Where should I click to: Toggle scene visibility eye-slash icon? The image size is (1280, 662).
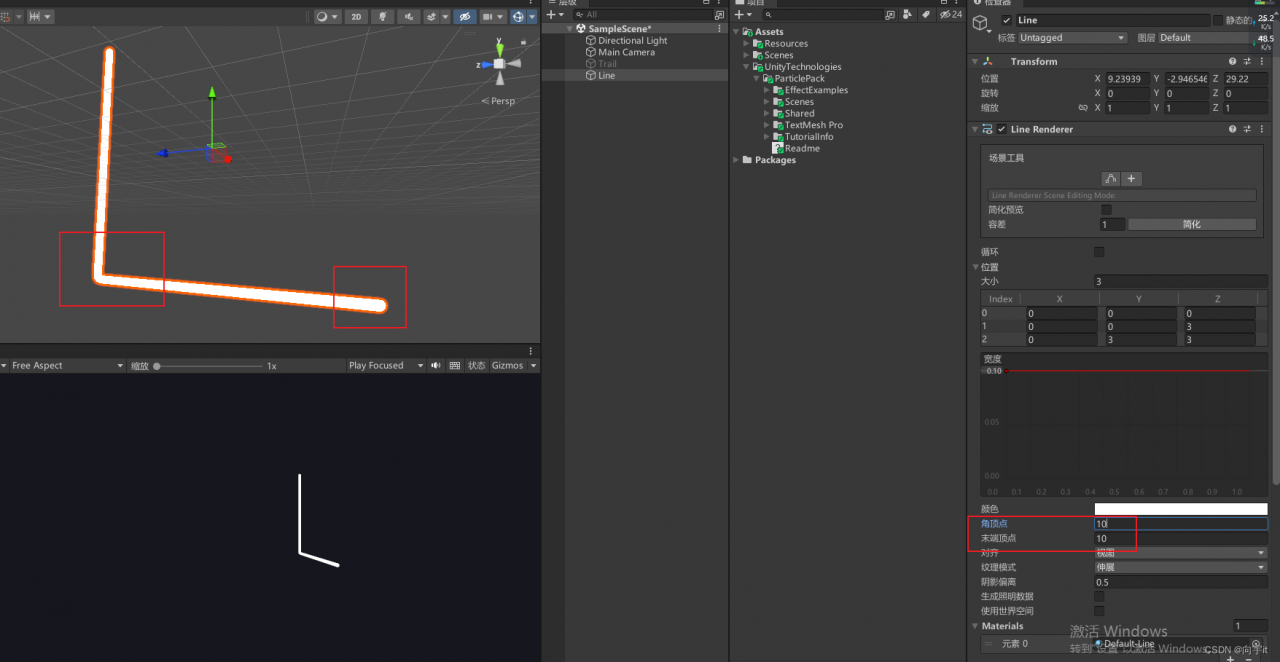click(x=464, y=17)
